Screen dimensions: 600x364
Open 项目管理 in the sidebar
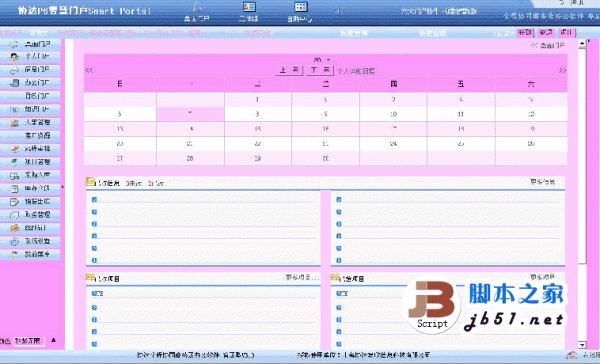30,162
